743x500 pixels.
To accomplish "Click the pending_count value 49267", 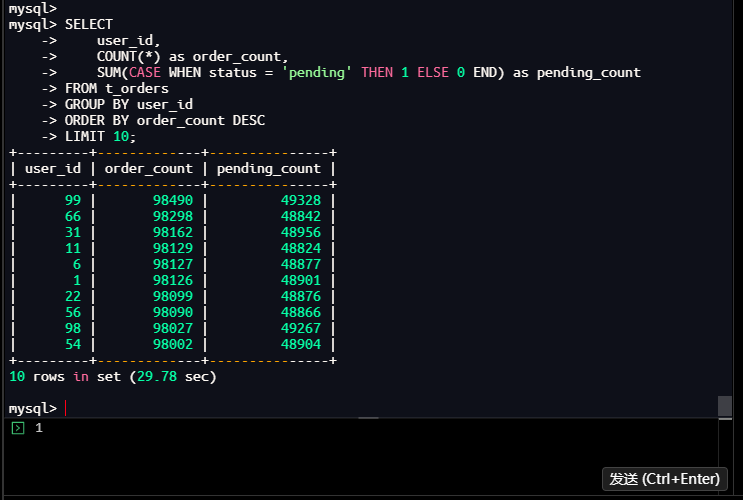I will [301, 328].
